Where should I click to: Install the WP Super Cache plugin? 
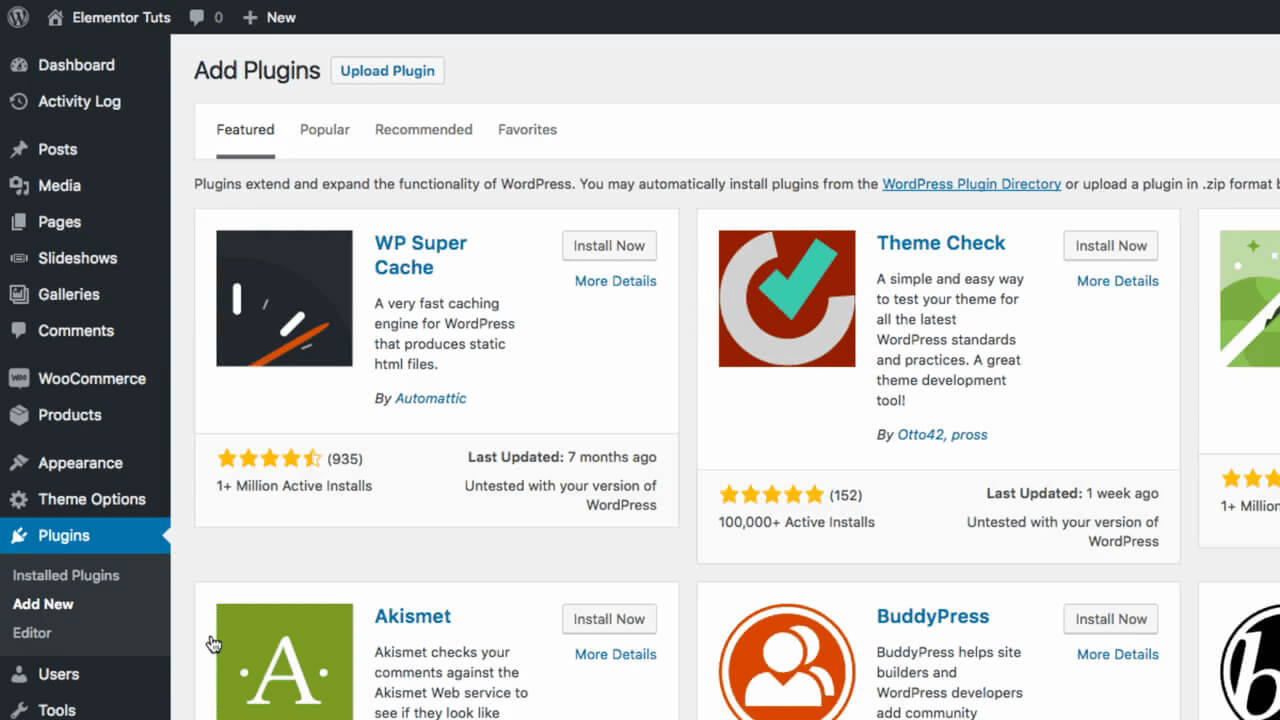[609, 245]
